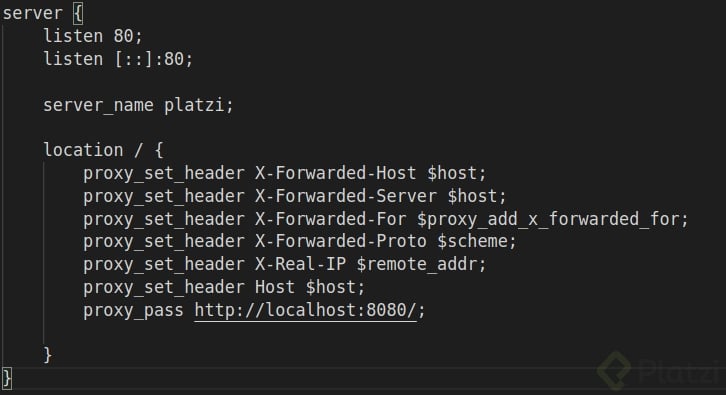Image resolution: width=726 pixels, height=395 pixels.
Task: Click the Platzi watermark logo icon
Action: point(614,370)
